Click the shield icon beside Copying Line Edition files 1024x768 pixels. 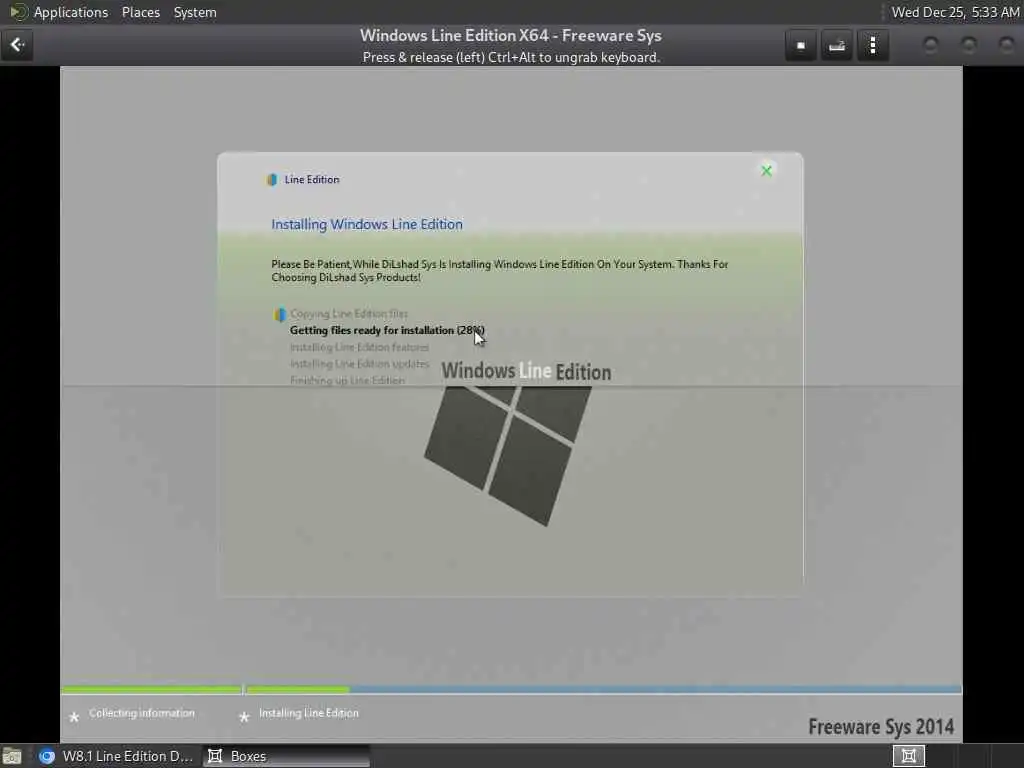(x=280, y=314)
